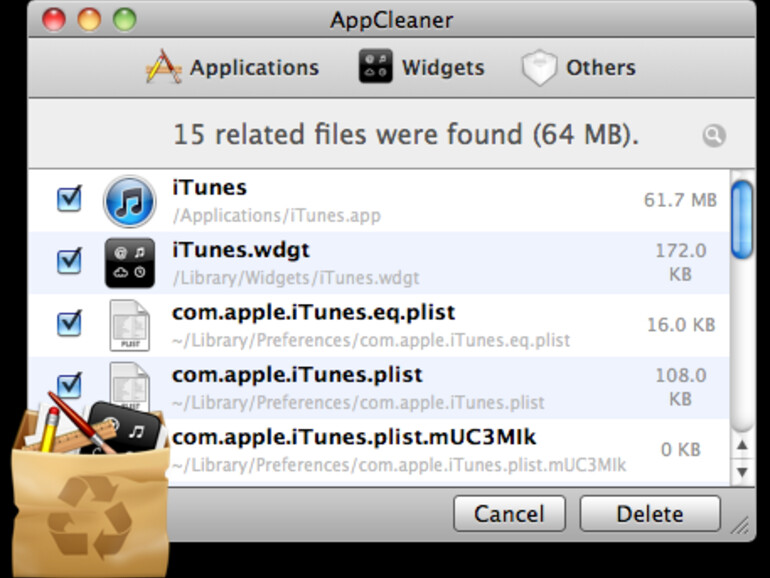Click the magnifying glass search icon
Image resolution: width=770 pixels, height=578 pixels.
click(x=713, y=136)
